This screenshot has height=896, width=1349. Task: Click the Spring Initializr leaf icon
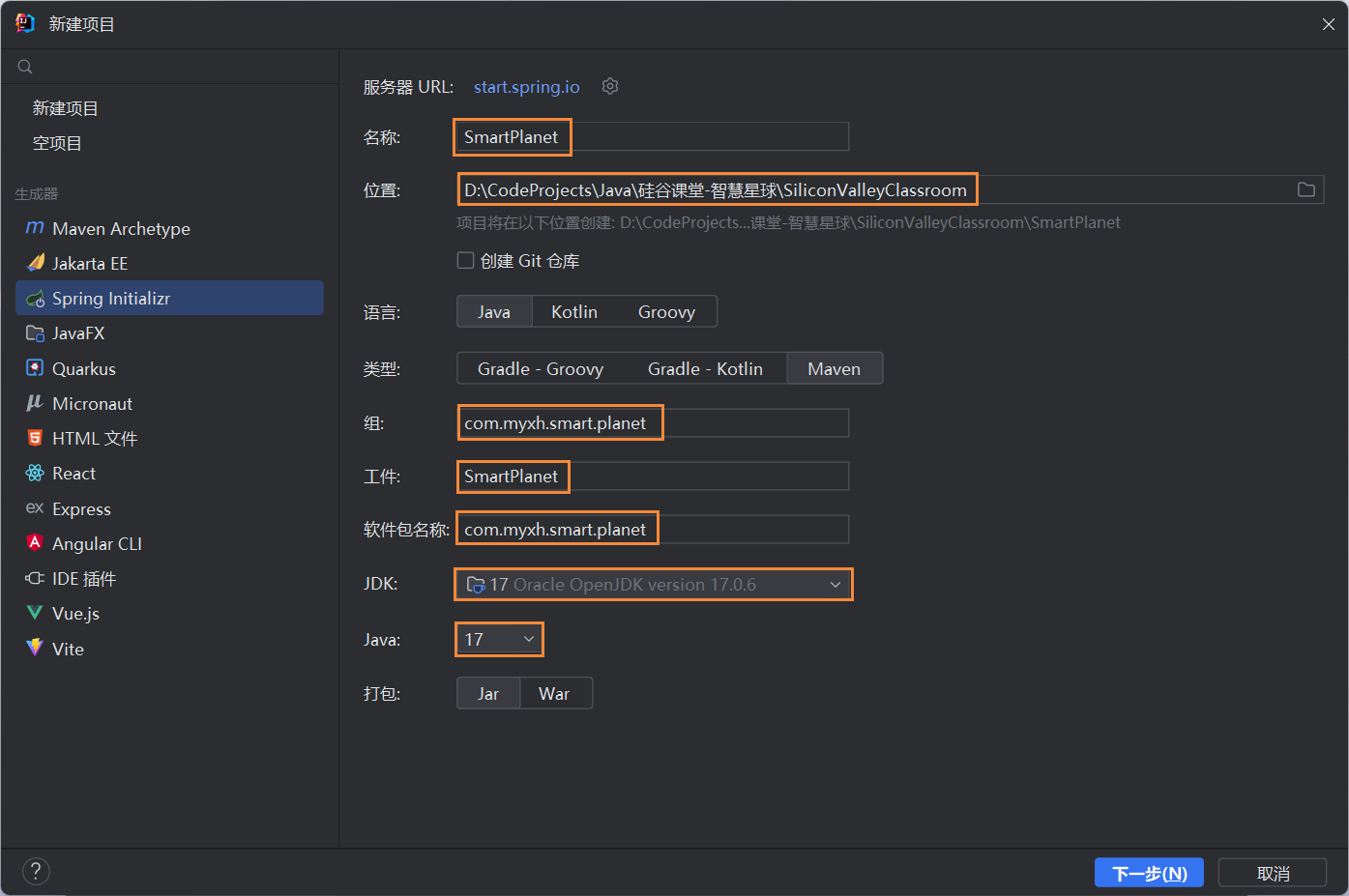coord(35,298)
